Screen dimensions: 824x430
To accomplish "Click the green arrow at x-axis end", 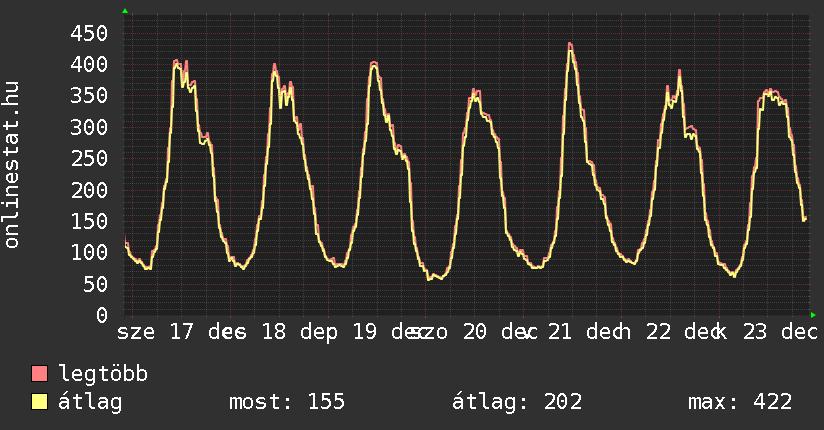I will 813,315.
